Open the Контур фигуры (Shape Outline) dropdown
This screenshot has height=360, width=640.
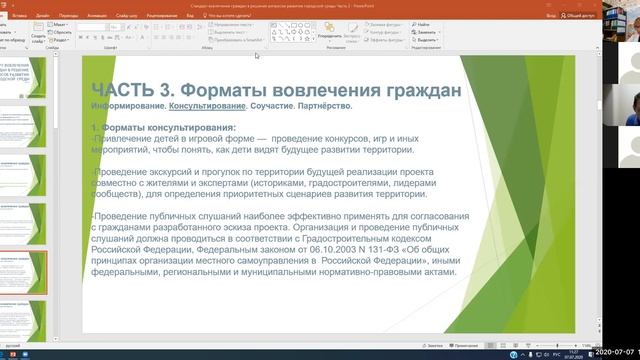click(x=383, y=32)
